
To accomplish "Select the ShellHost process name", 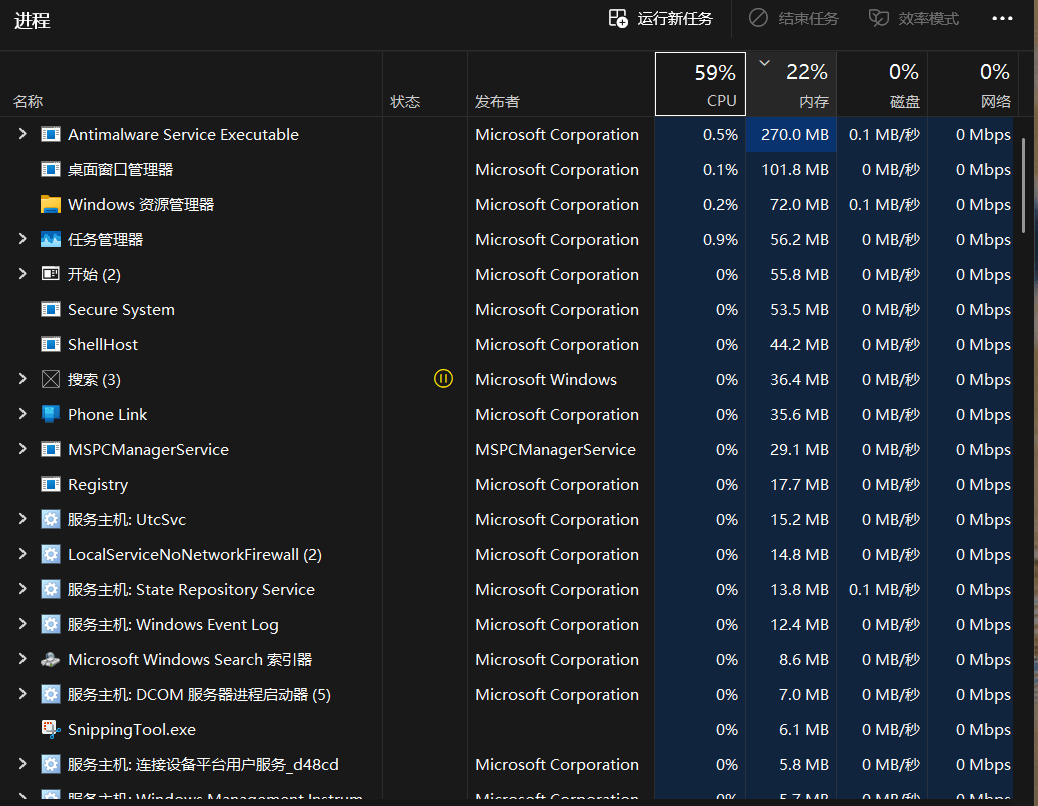I will [103, 345].
